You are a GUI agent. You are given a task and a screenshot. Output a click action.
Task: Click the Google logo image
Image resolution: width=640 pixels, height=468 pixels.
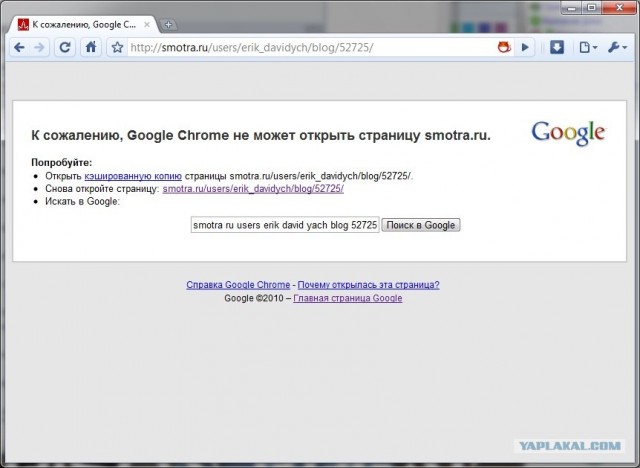(568, 133)
